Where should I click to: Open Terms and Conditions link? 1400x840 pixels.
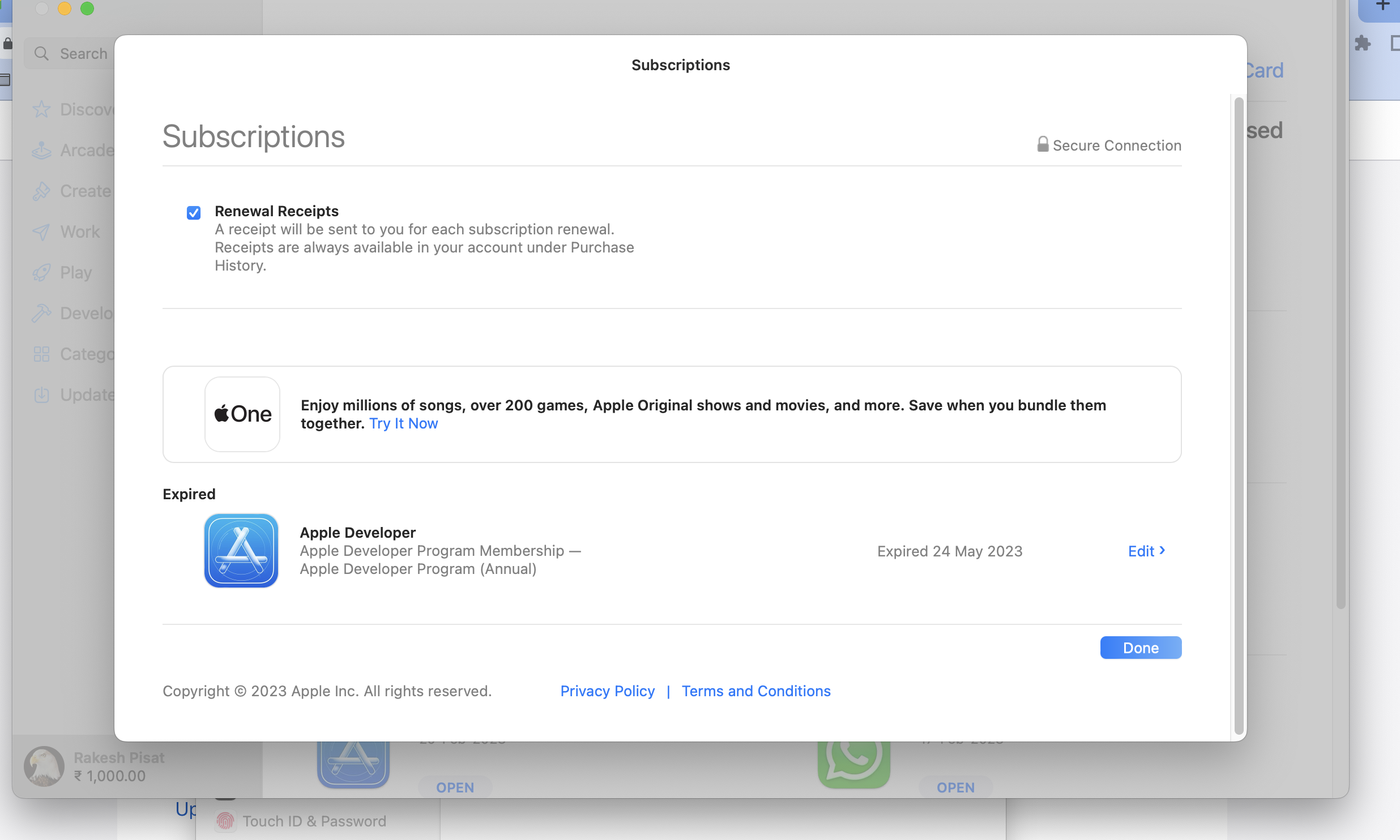756,691
